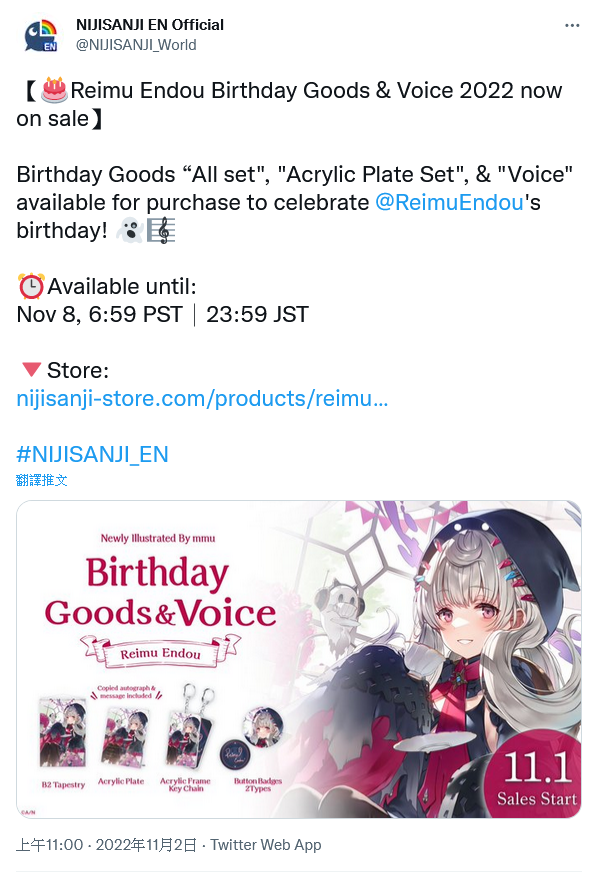Click the musical score emoji
The height and width of the screenshot is (872, 598).
[161, 230]
